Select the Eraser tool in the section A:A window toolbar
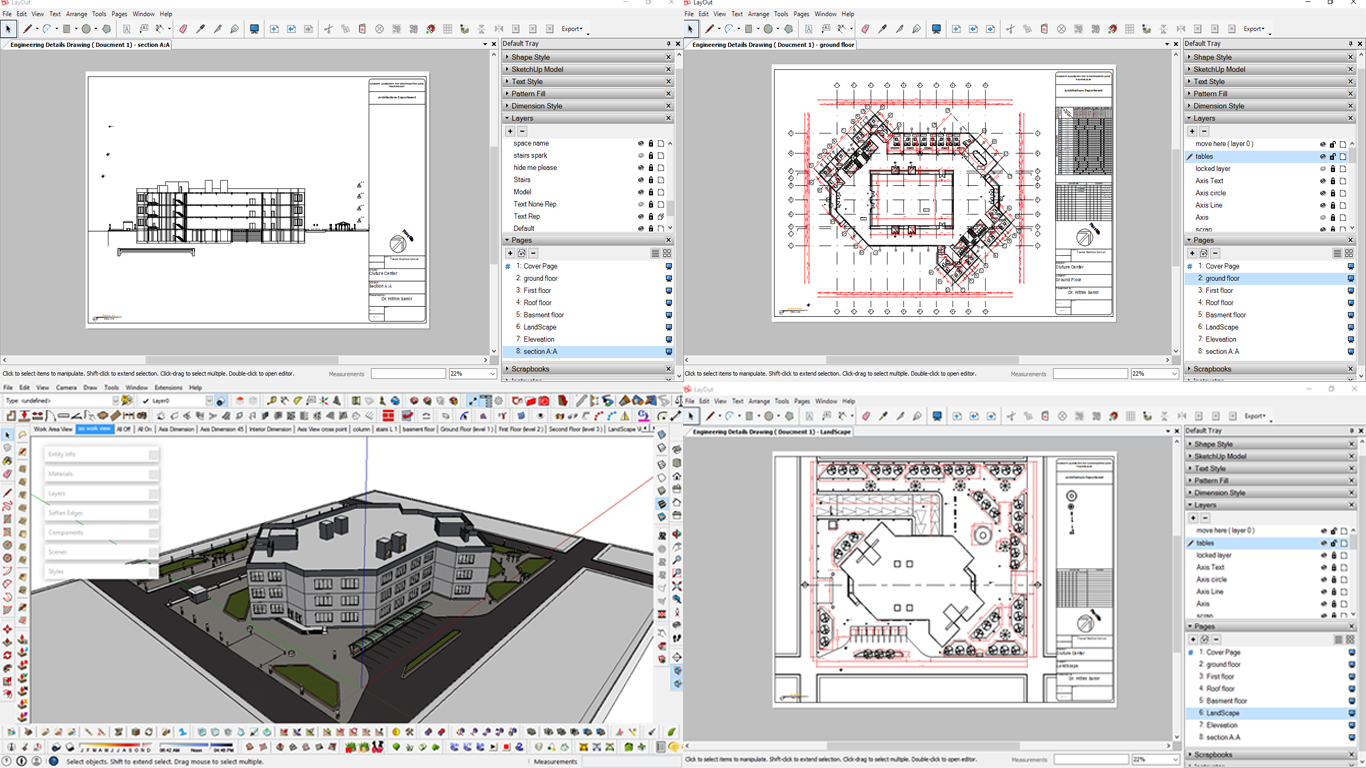1366x768 pixels. click(x=183, y=29)
